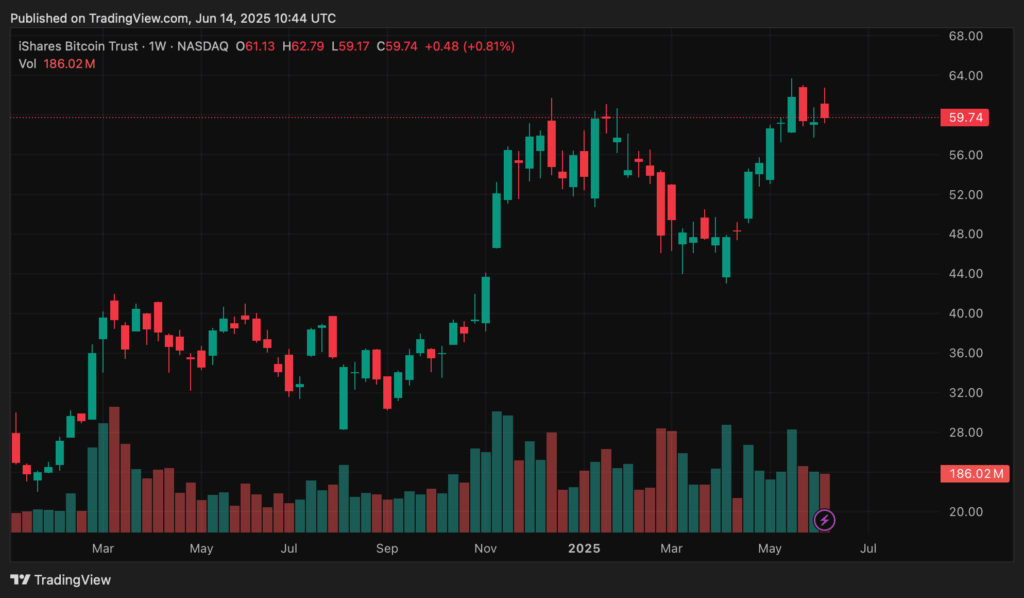
Task: Click the red 186.02 M volume tag on axis
Action: 975,473
